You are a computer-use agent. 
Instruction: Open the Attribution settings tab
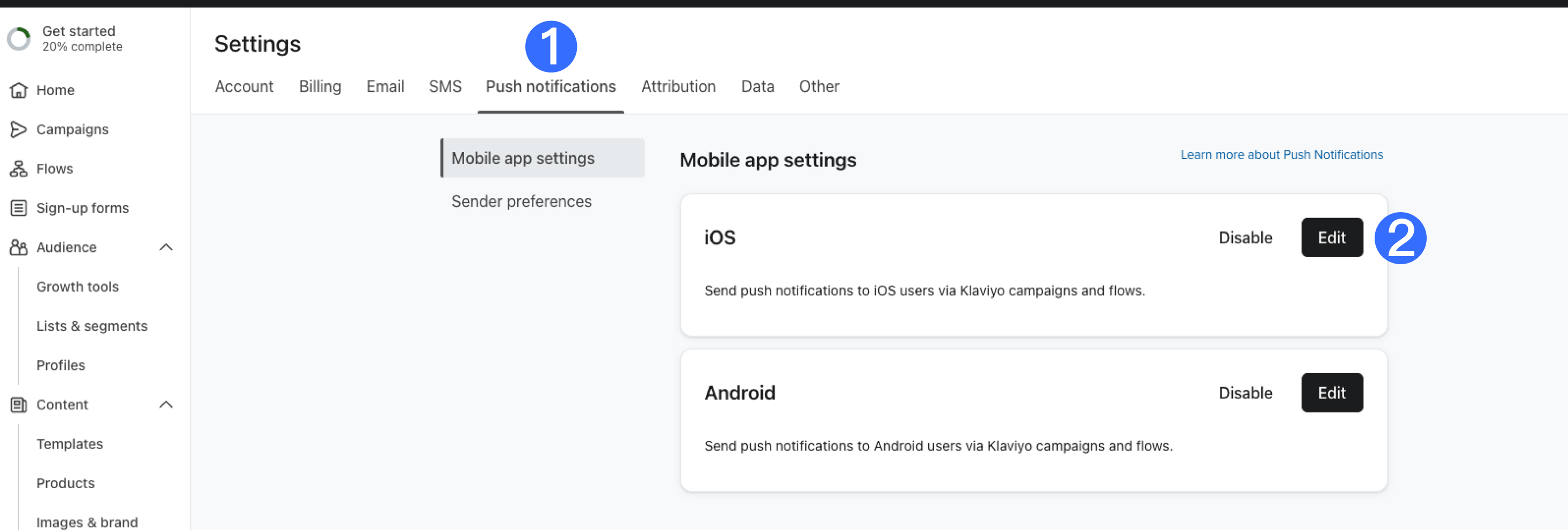678,86
